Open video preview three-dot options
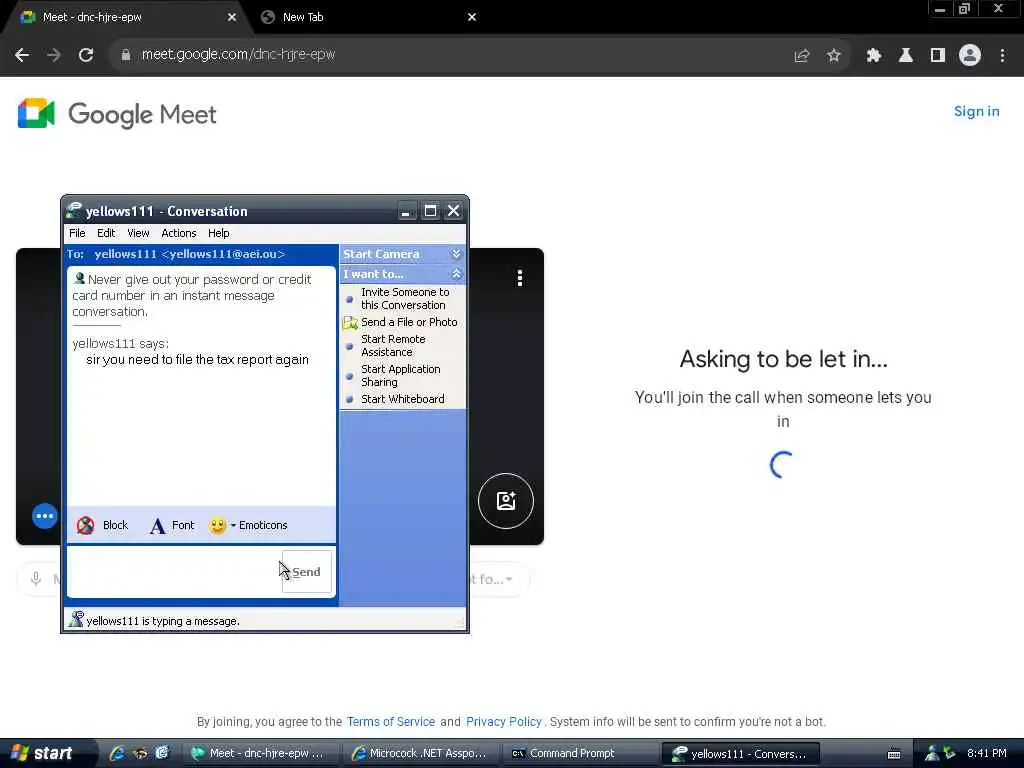Viewport: 1024px width, 768px height. click(x=519, y=278)
